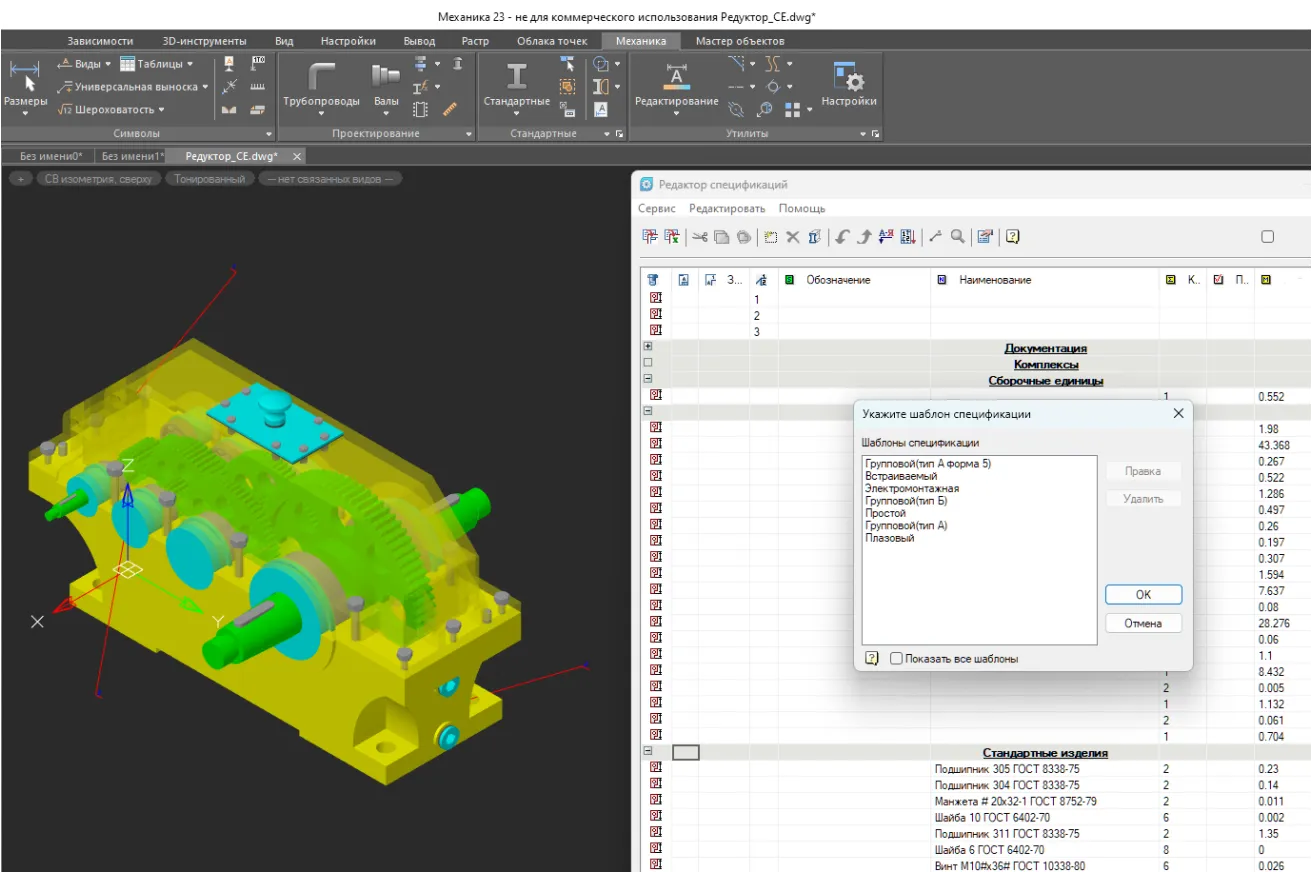Screen dimensions: 1312x872
Task: Toggle the empty box beside Комплексы section
Action: point(648,363)
